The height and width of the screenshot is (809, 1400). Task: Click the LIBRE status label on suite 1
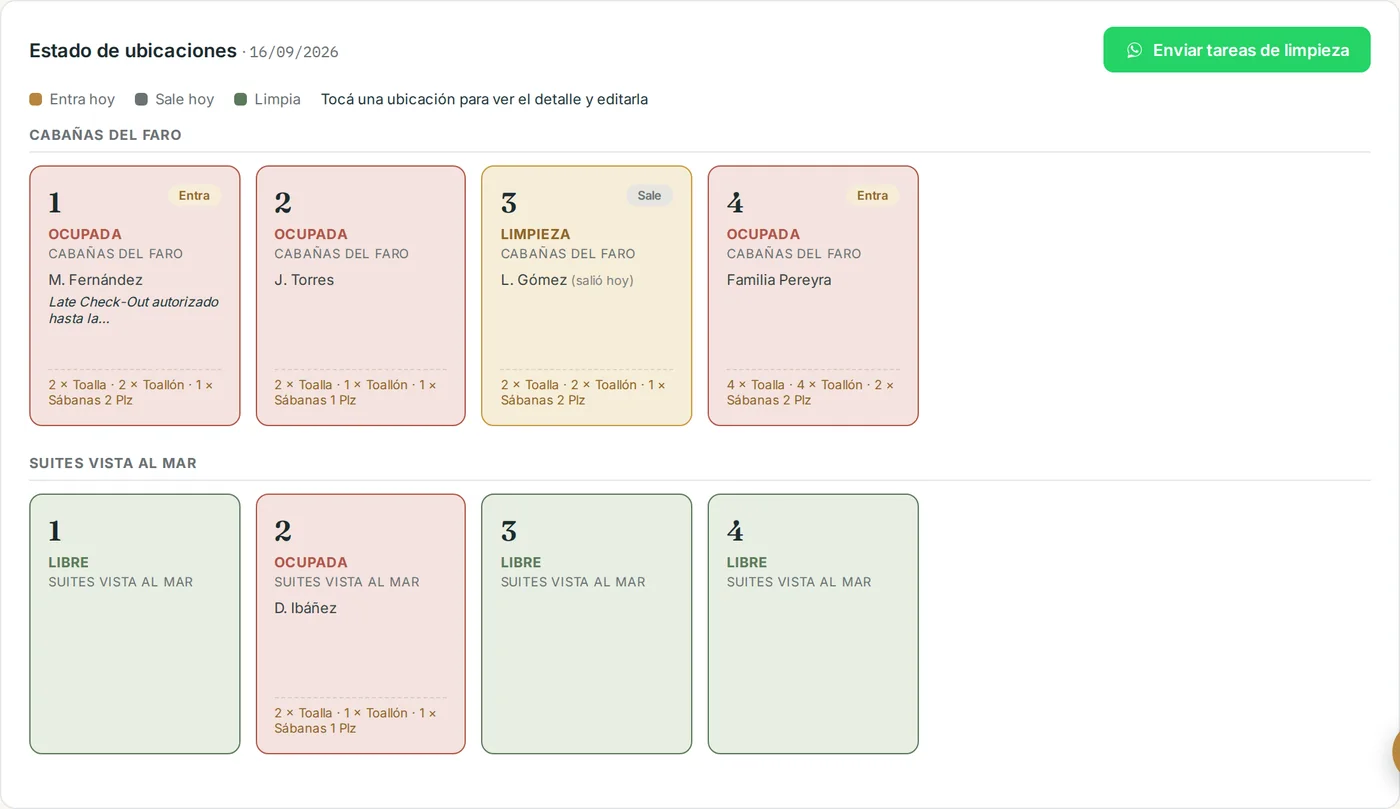point(69,562)
